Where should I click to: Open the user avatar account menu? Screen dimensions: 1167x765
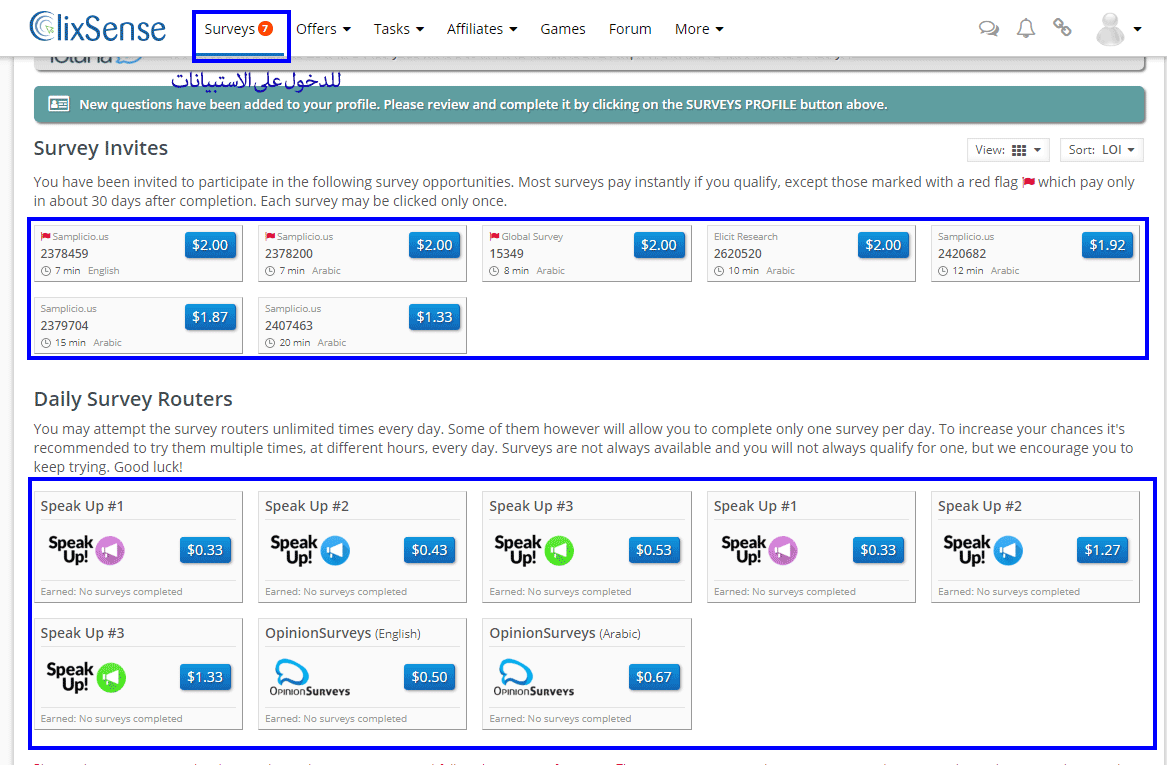click(1110, 29)
